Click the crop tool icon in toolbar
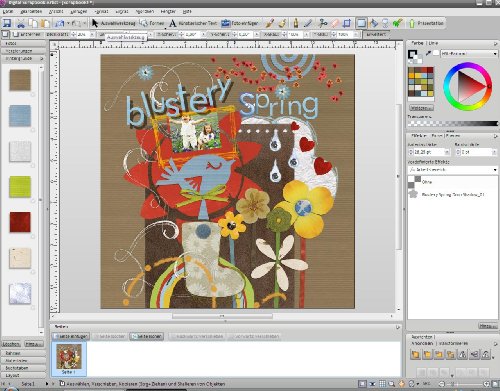500x391 pixels. click(347, 23)
